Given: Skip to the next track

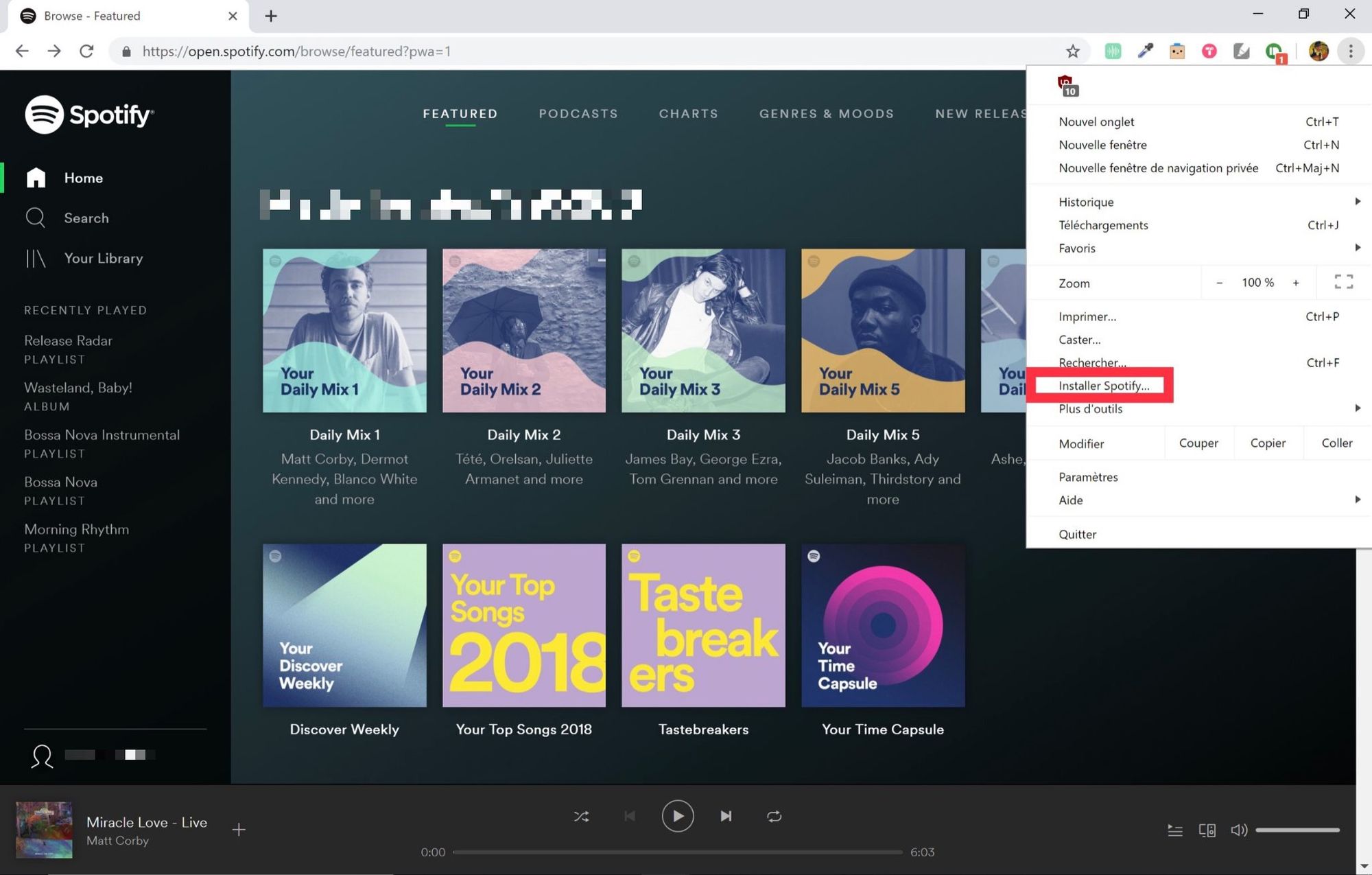Looking at the screenshot, I should [726, 816].
